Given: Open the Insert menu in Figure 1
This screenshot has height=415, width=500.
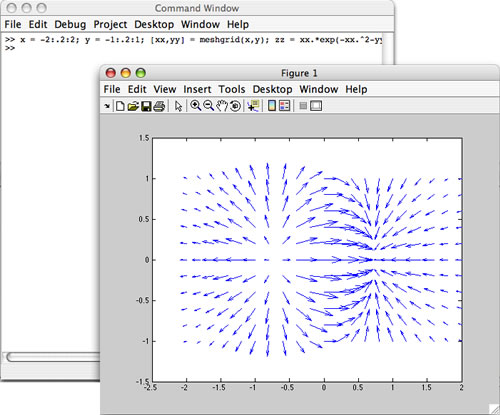Looking at the screenshot, I should [197, 89].
